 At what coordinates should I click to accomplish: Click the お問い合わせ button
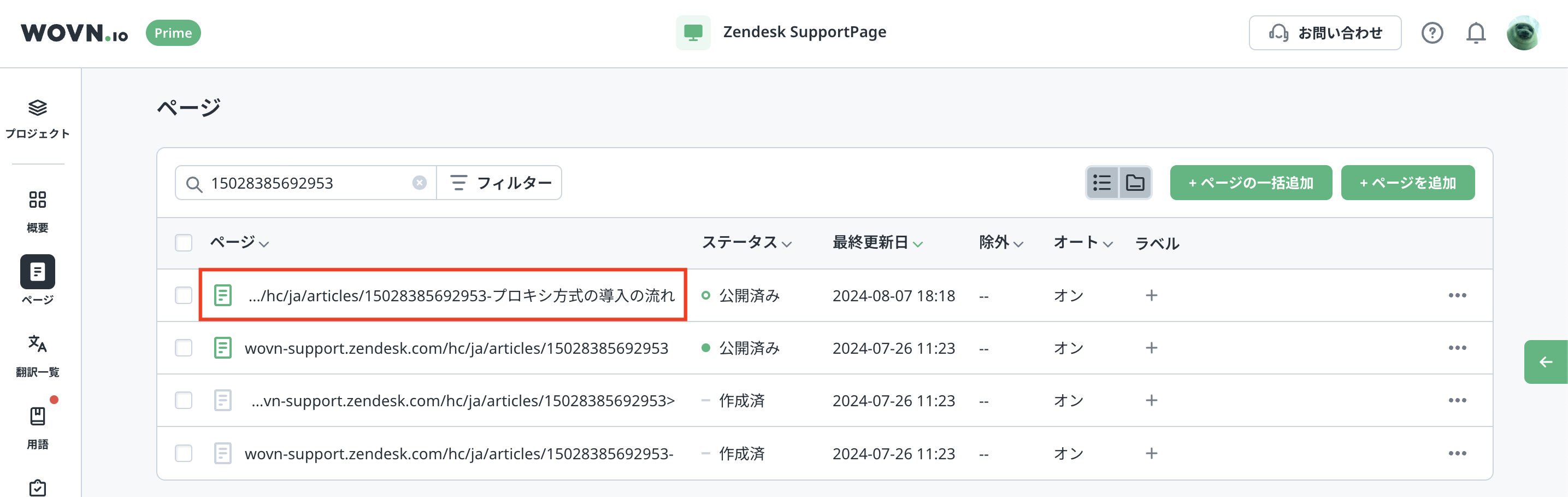point(1324,33)
